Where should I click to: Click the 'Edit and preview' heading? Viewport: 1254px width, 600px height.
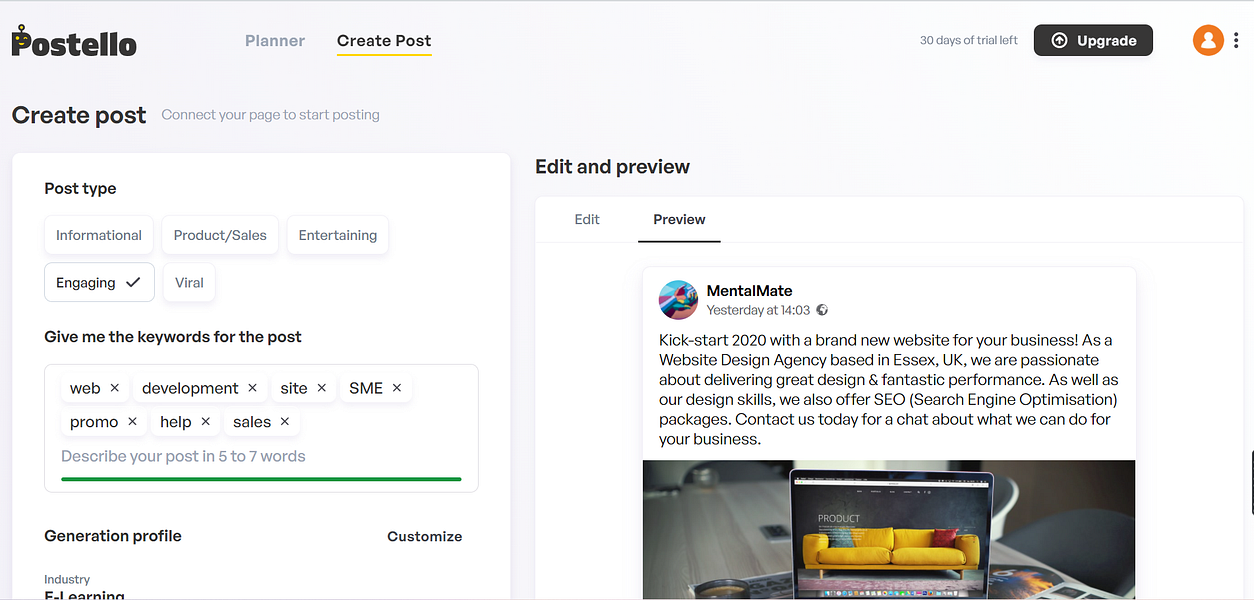coord(613,167)
